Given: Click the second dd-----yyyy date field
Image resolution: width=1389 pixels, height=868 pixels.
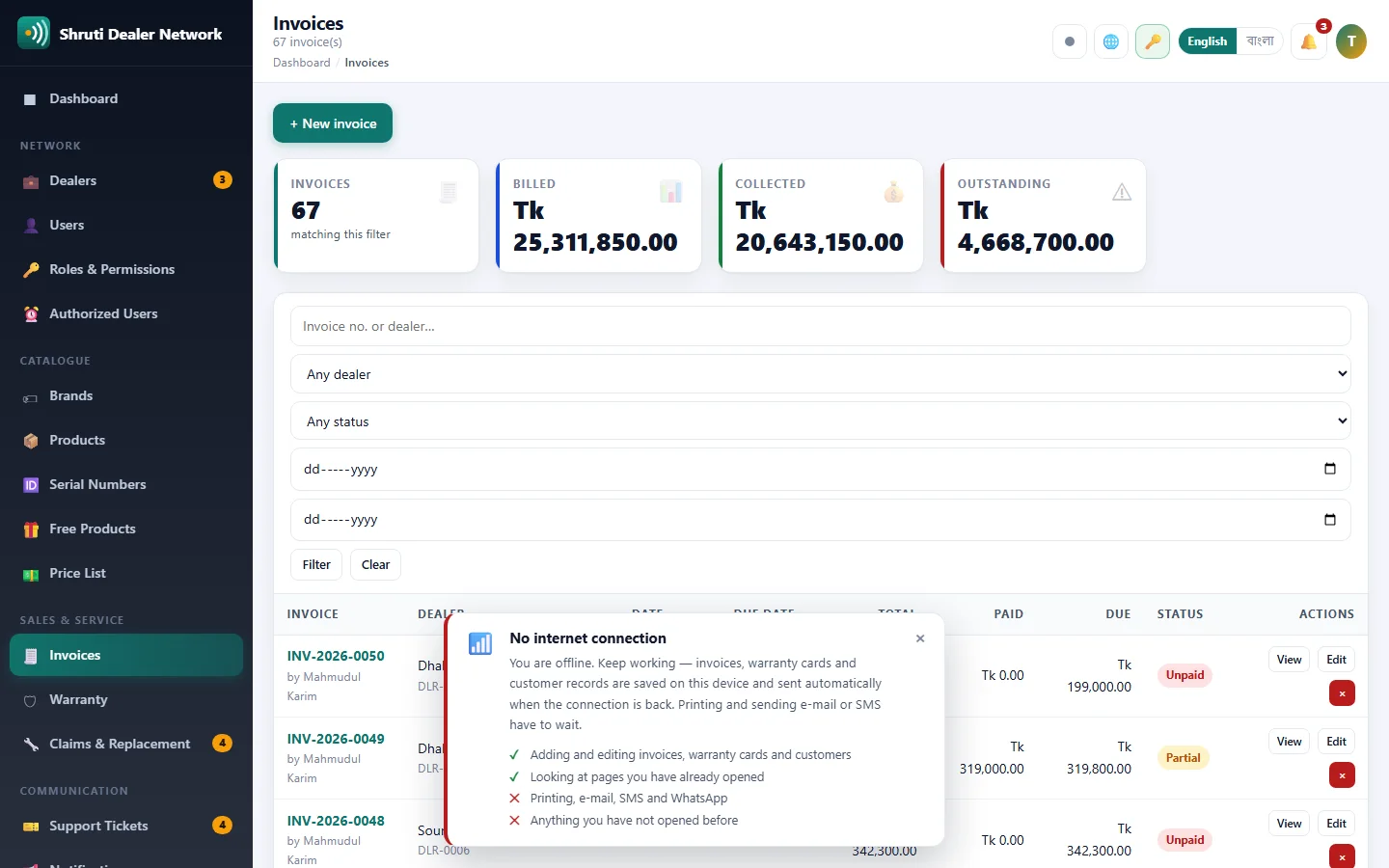Looking at the screenshot, I should [x=820, y=520].
